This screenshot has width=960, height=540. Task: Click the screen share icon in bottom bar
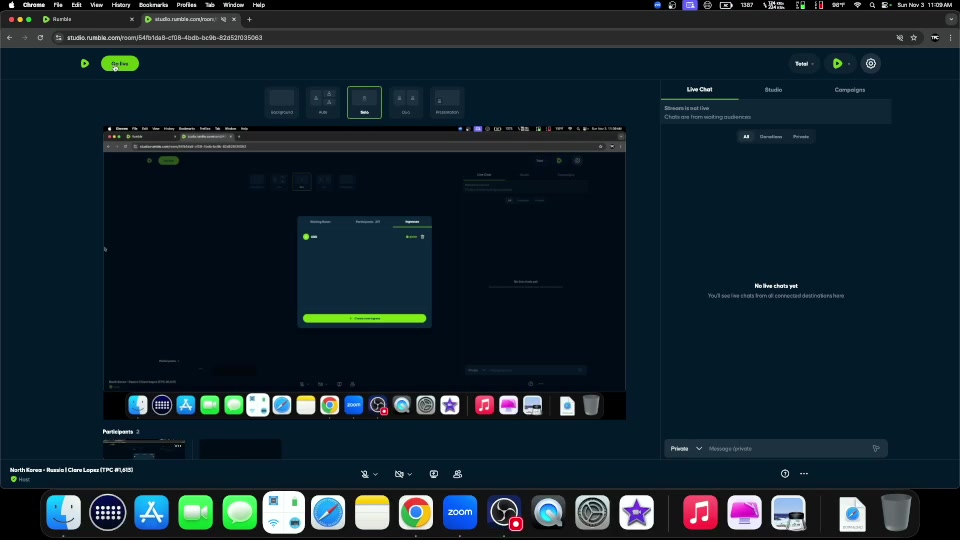(434, 474)
